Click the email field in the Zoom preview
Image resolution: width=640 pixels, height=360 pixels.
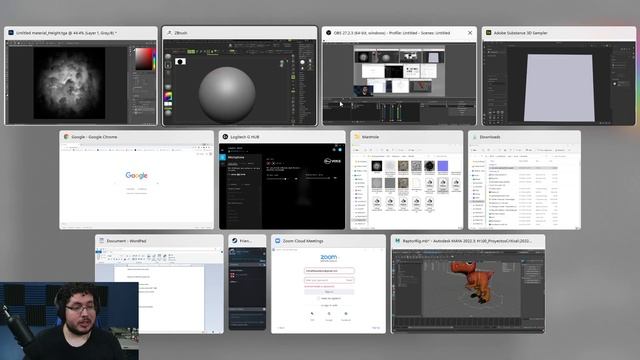329,271
